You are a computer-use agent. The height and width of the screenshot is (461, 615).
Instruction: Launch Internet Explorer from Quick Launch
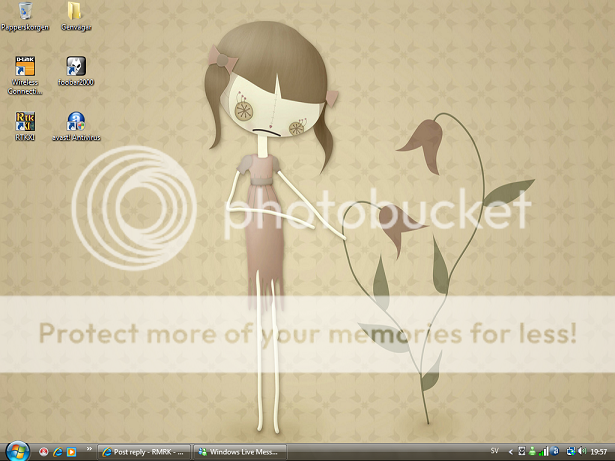56,452
